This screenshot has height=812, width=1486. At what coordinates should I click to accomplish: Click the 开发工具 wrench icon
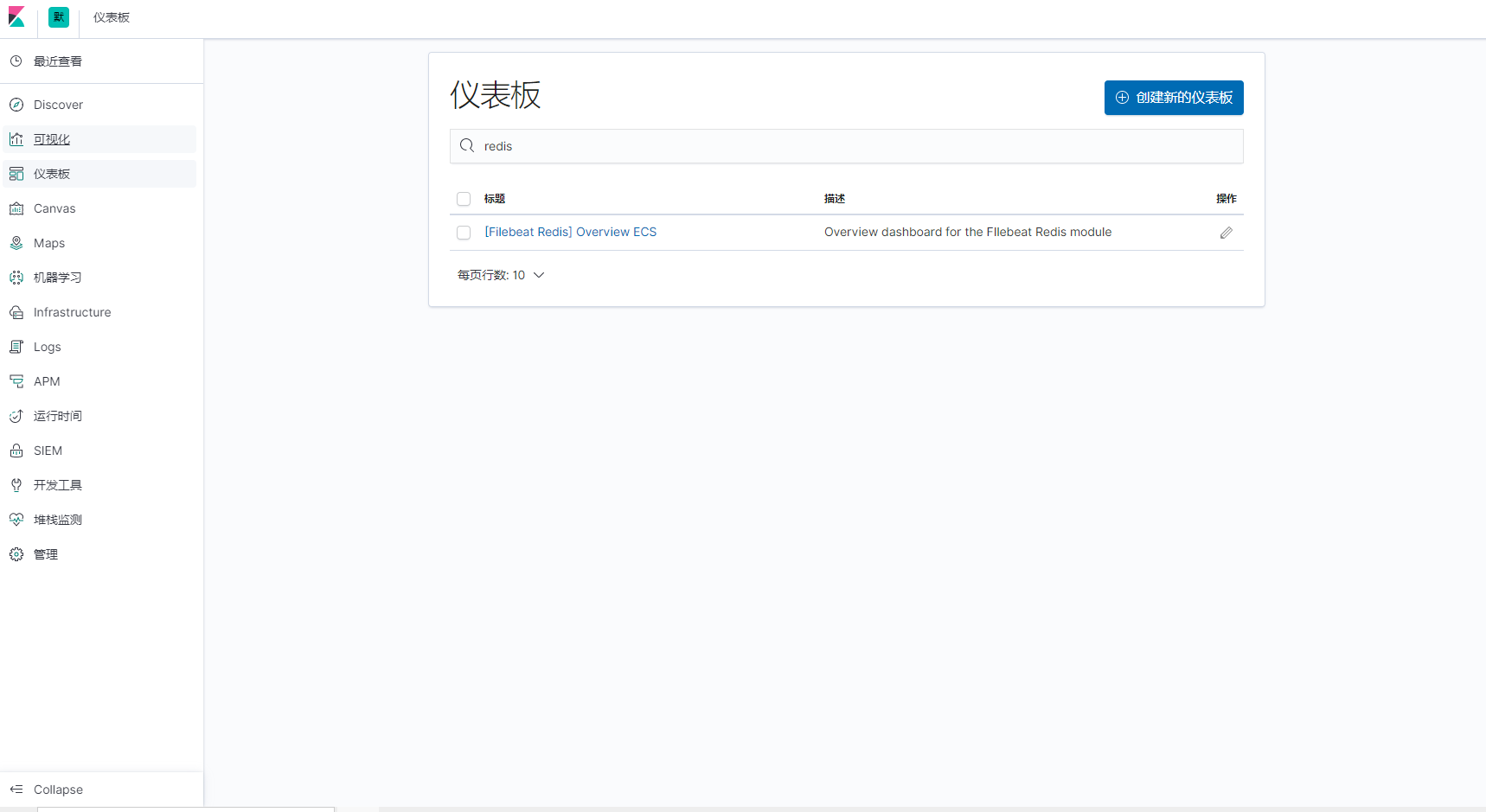16,485
